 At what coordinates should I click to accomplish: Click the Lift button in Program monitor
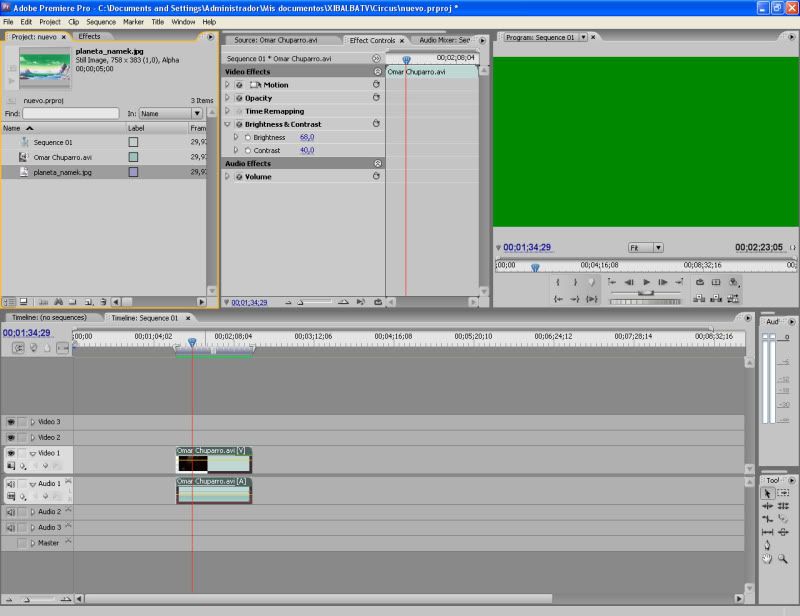click(x=699, y=299)
